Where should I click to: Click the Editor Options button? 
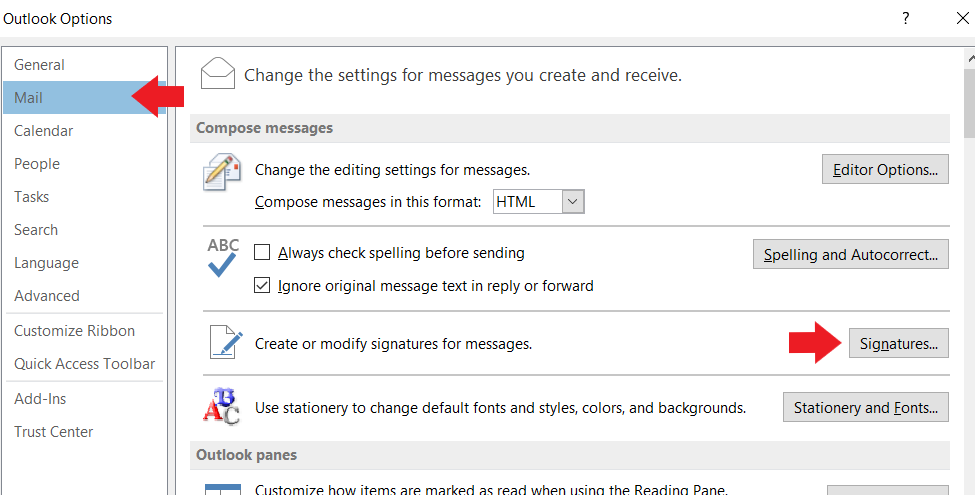[x=885, y=169]
